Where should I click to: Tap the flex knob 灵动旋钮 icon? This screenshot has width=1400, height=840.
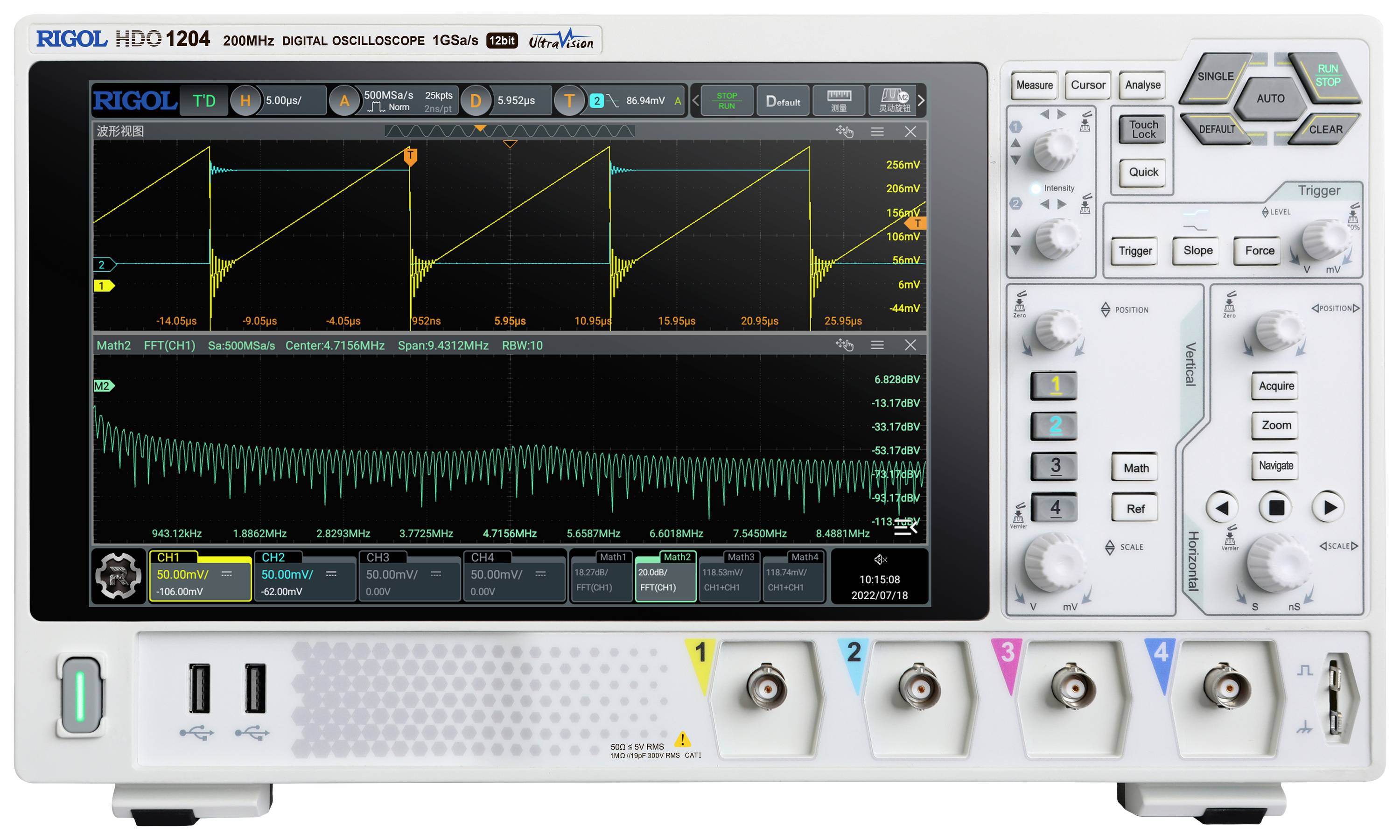(894, 101)
